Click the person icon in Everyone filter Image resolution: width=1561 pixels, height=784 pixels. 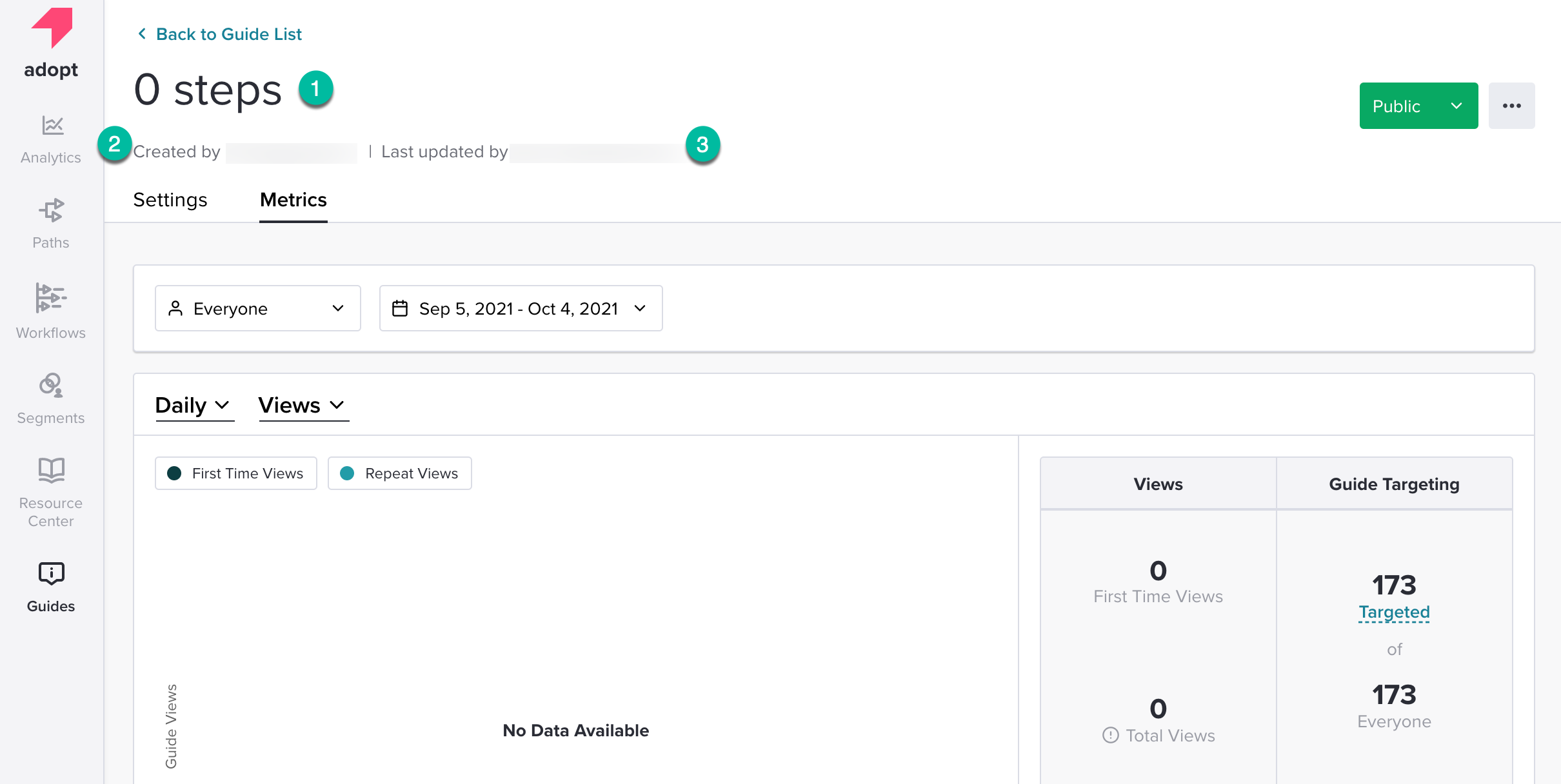[x=175, y=308]
